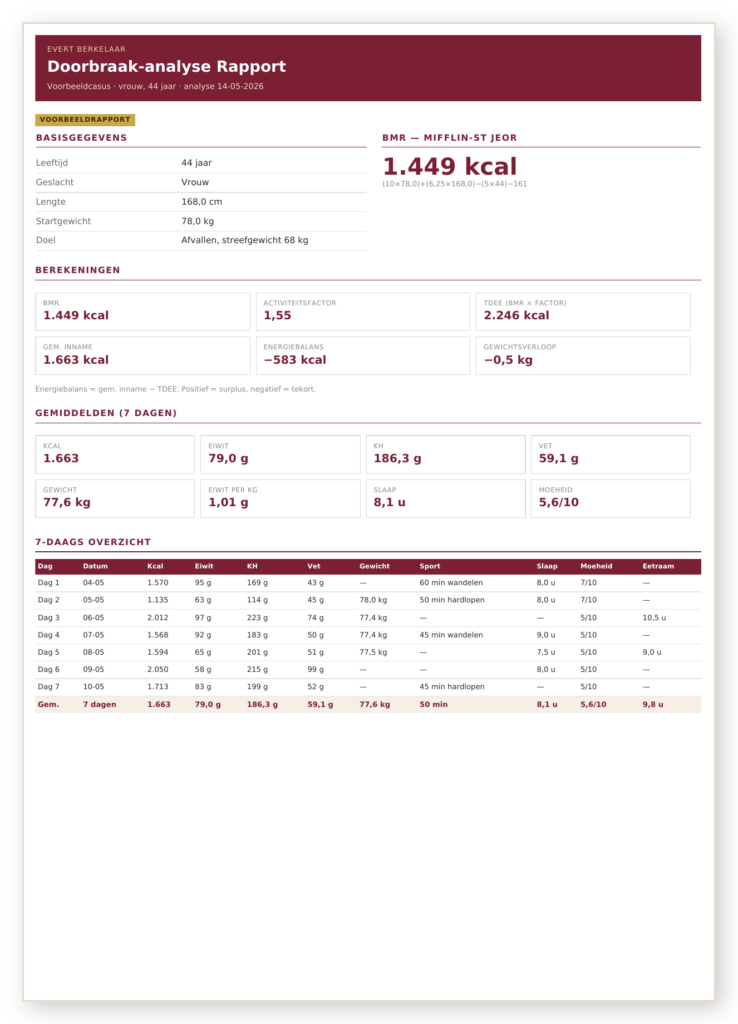Click the '10,5 u' eetraam value
738x1024 pixels.
654,617
